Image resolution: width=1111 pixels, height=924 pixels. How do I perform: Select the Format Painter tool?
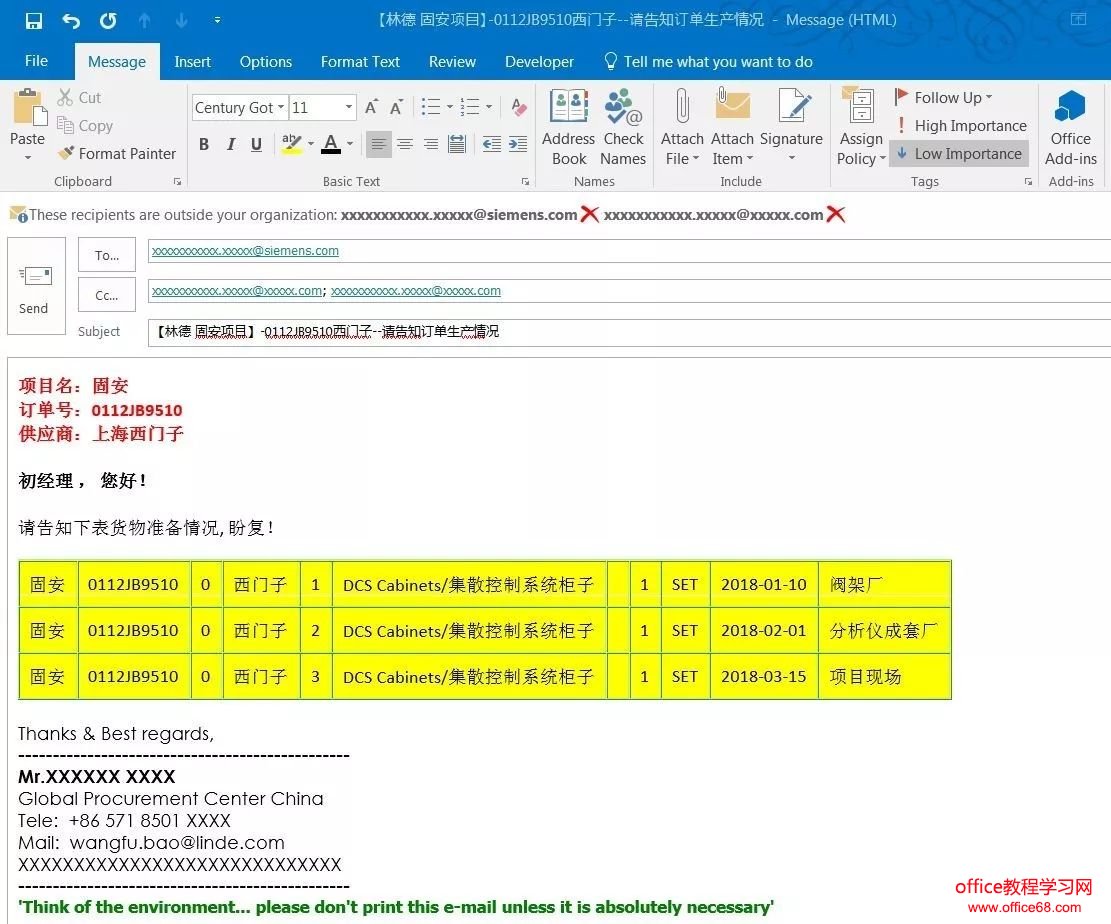[116, 154]
